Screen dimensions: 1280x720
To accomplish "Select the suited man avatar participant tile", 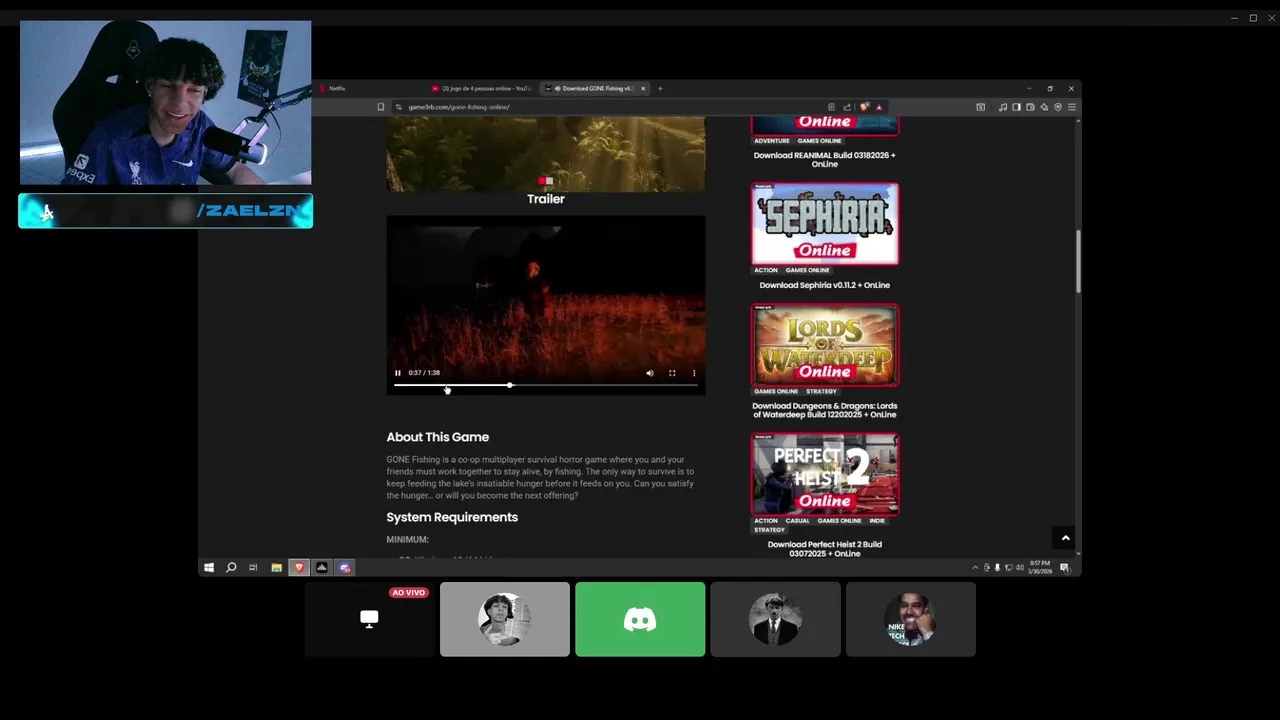I will (x=775, y=620).
